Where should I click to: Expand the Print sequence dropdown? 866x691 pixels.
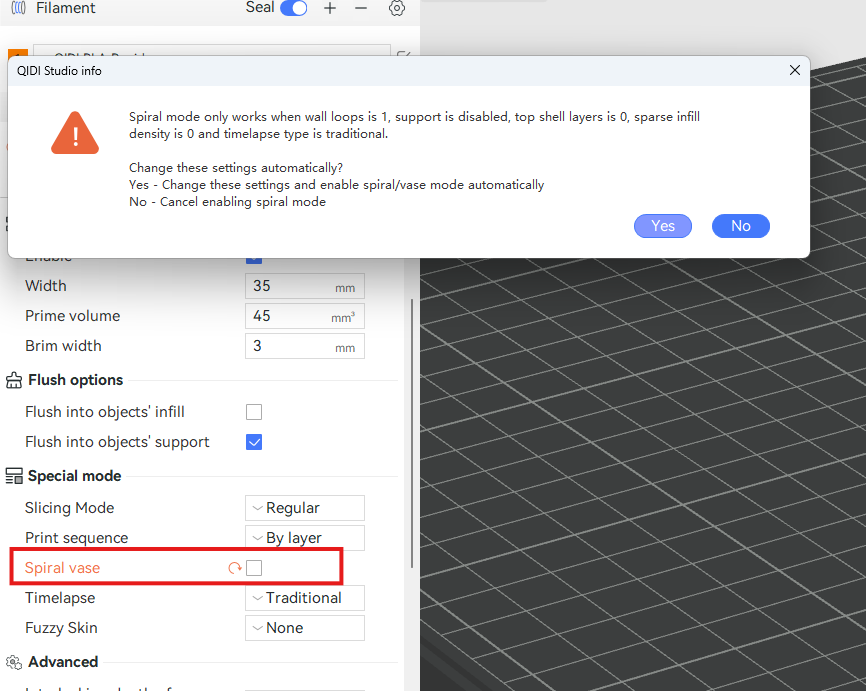pyautogui.click(x=304, y=538)
